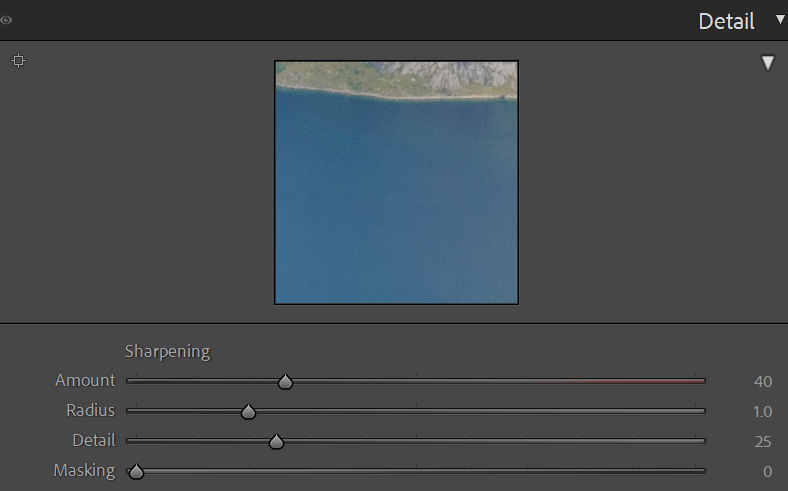The height and width of the screenshot is (491, 788).
Task: Open the Detail panel title
Action: coord(726,21)
